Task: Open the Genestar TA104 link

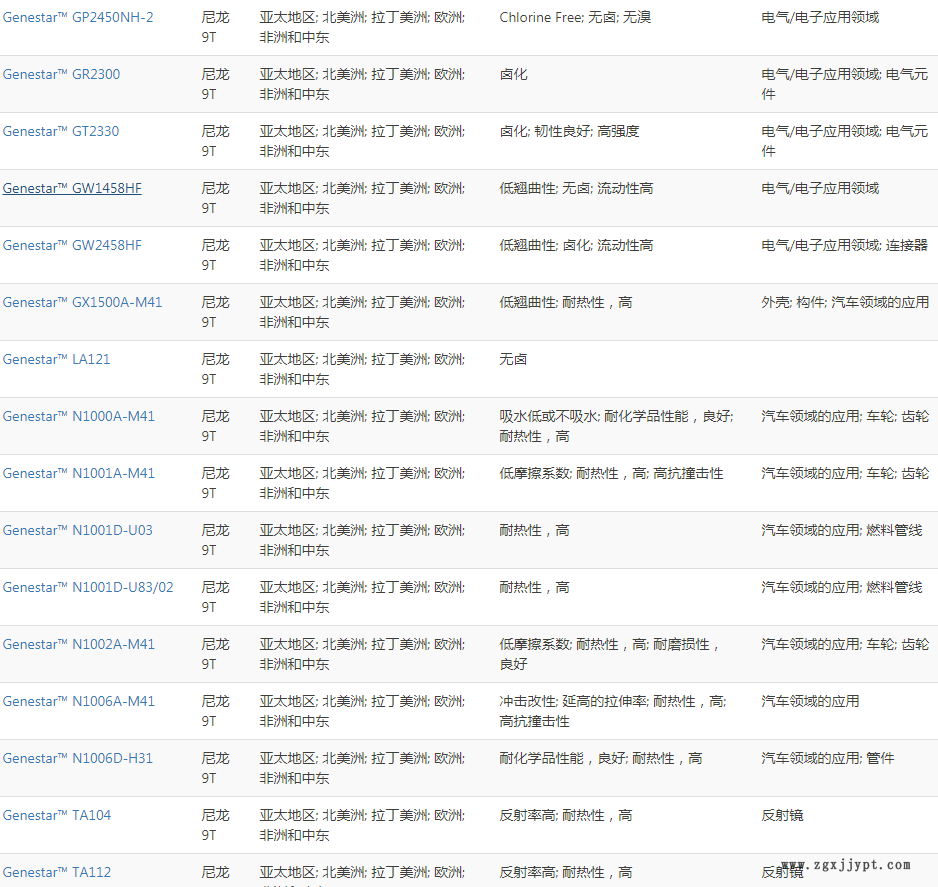Action: tap(57, 815)
